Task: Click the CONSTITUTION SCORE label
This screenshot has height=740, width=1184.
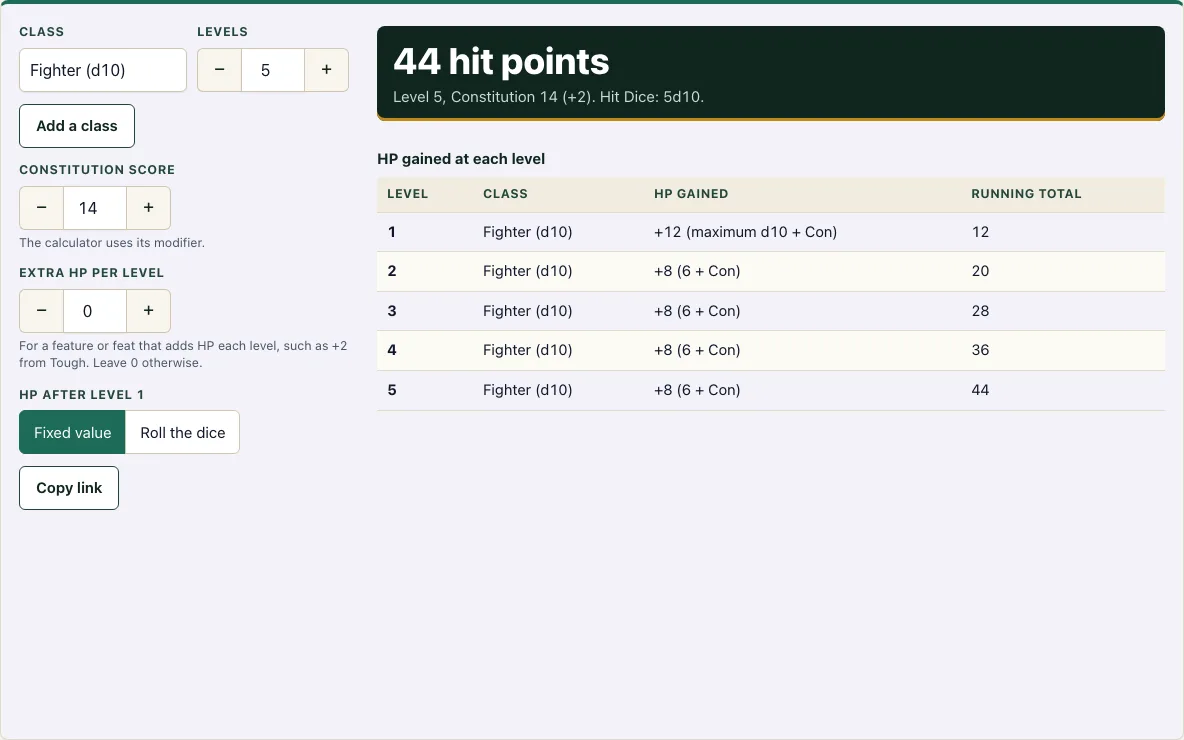Action: coord(97,170)
